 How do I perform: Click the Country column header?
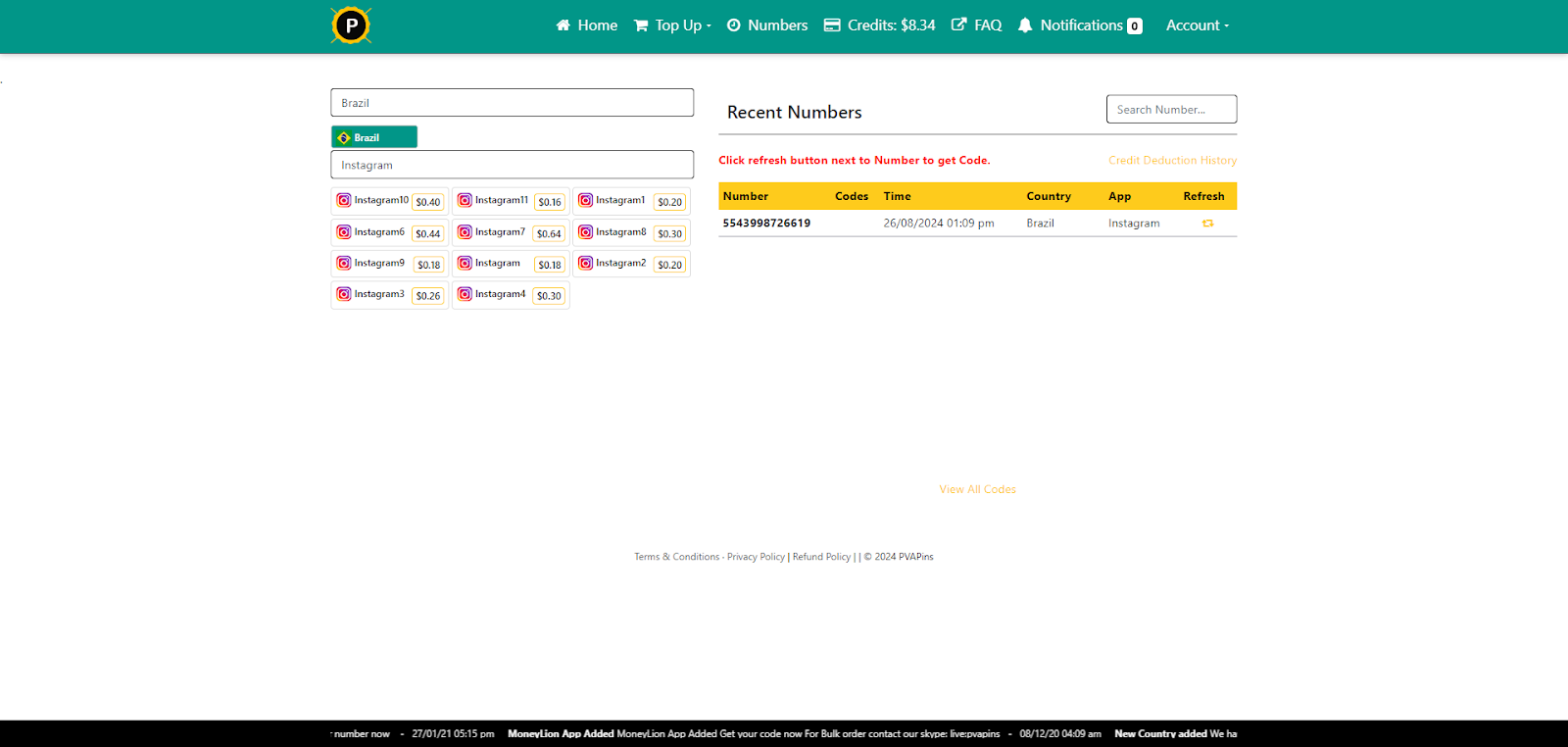click(1049, 196)
